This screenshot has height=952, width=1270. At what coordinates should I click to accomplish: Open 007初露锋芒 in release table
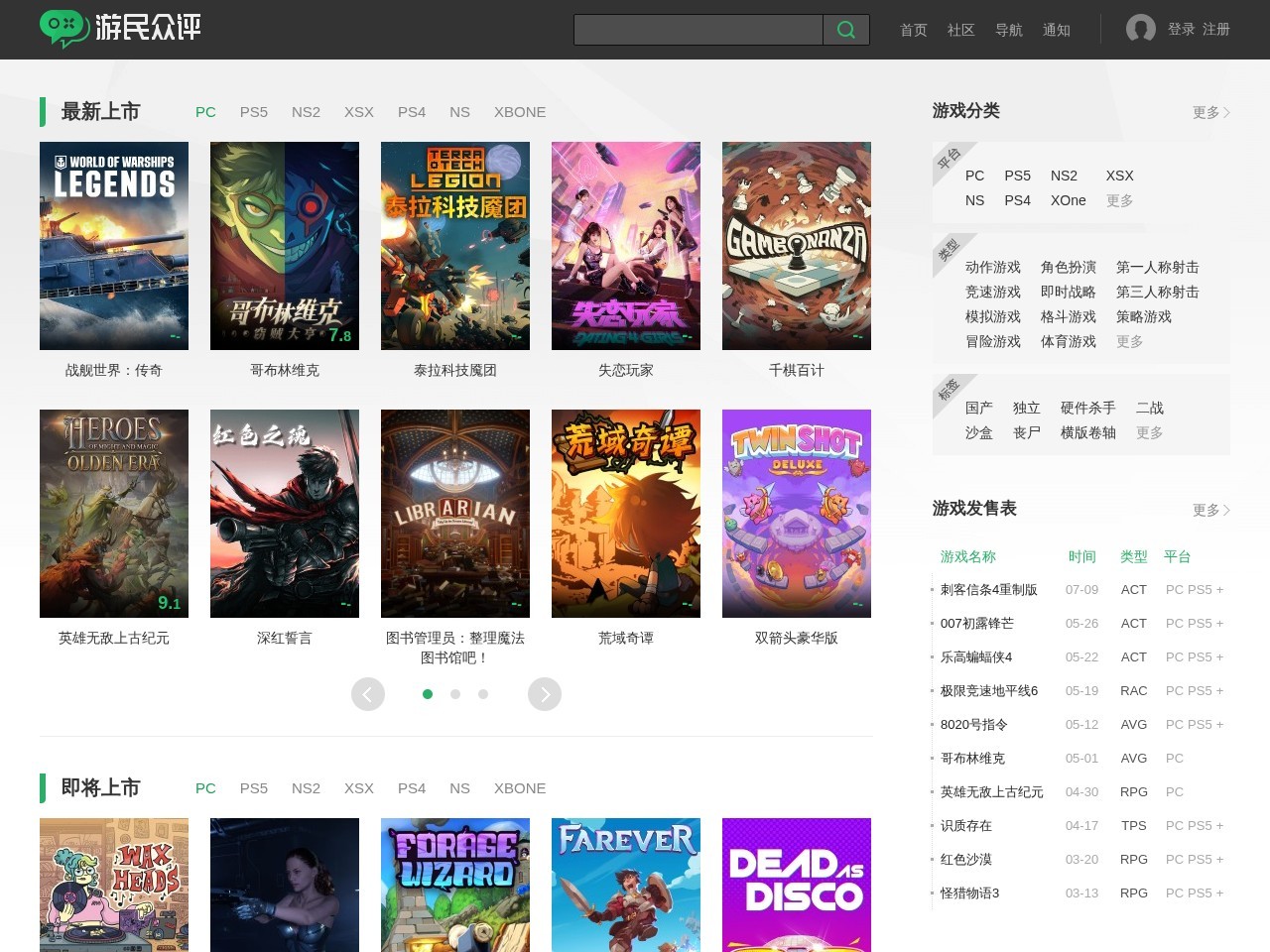977,623
